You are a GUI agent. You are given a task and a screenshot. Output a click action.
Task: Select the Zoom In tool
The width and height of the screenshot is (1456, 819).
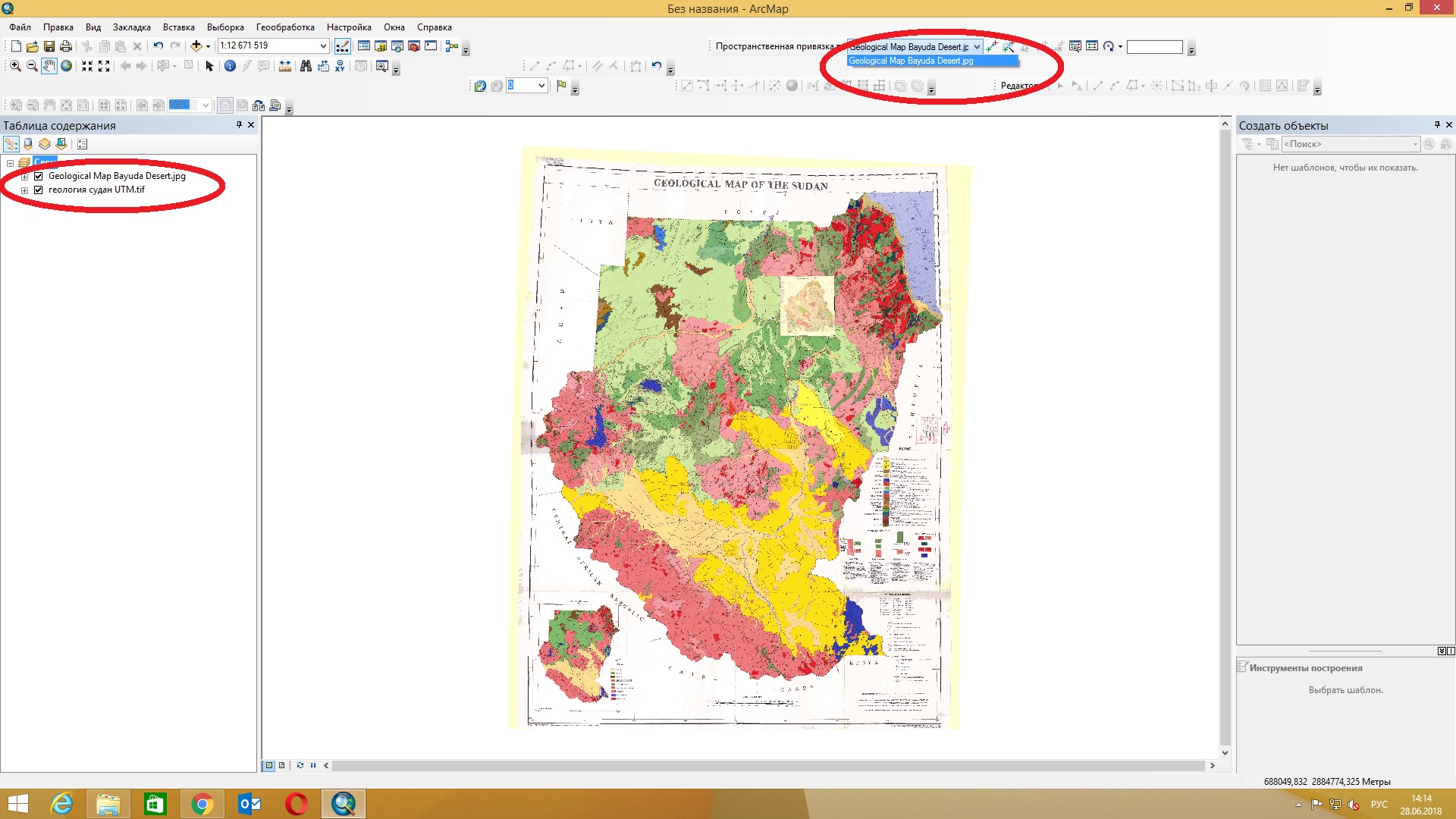pos(15,66)
